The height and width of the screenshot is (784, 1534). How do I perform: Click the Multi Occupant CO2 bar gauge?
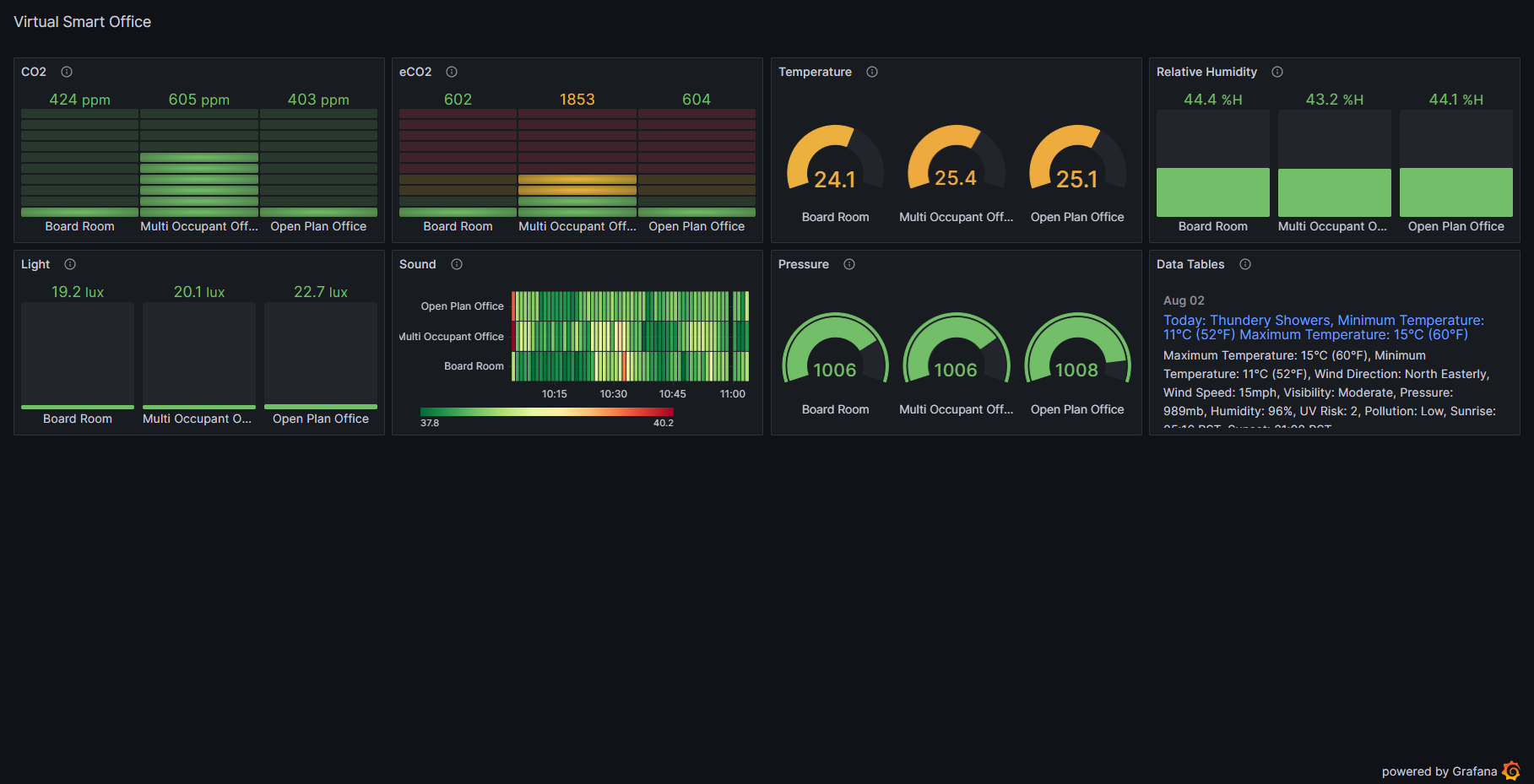[199, 163]
